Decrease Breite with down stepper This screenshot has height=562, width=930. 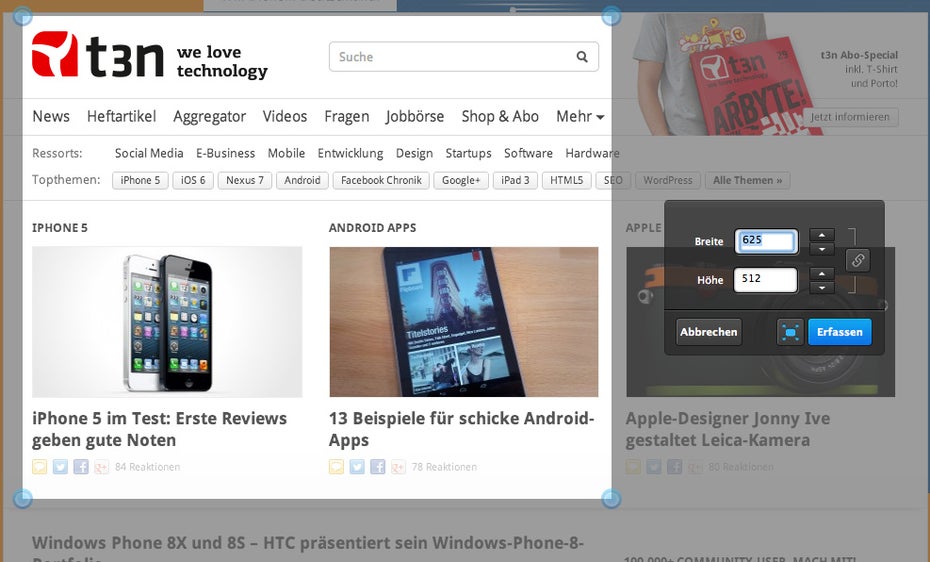coord(822,249)
